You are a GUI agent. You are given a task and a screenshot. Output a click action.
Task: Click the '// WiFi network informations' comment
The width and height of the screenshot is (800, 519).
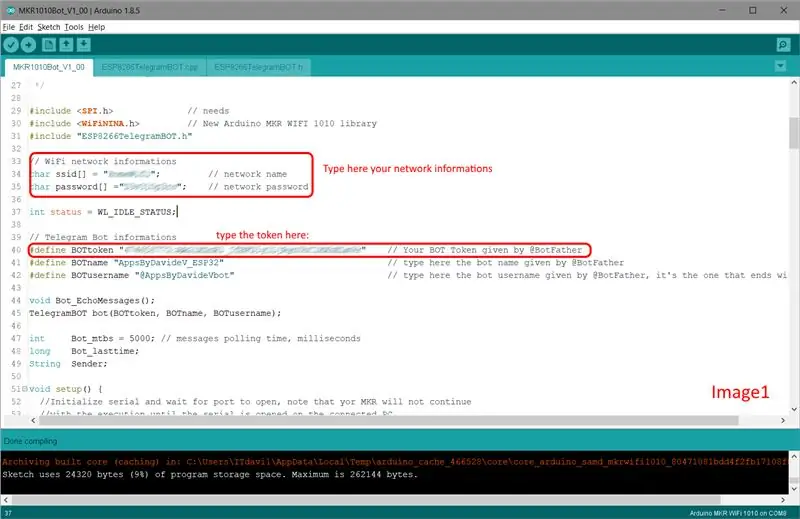point(103,161)
